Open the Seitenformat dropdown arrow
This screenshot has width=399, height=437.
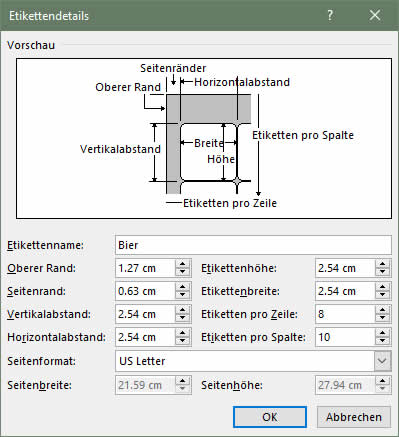tap(382, 361)
